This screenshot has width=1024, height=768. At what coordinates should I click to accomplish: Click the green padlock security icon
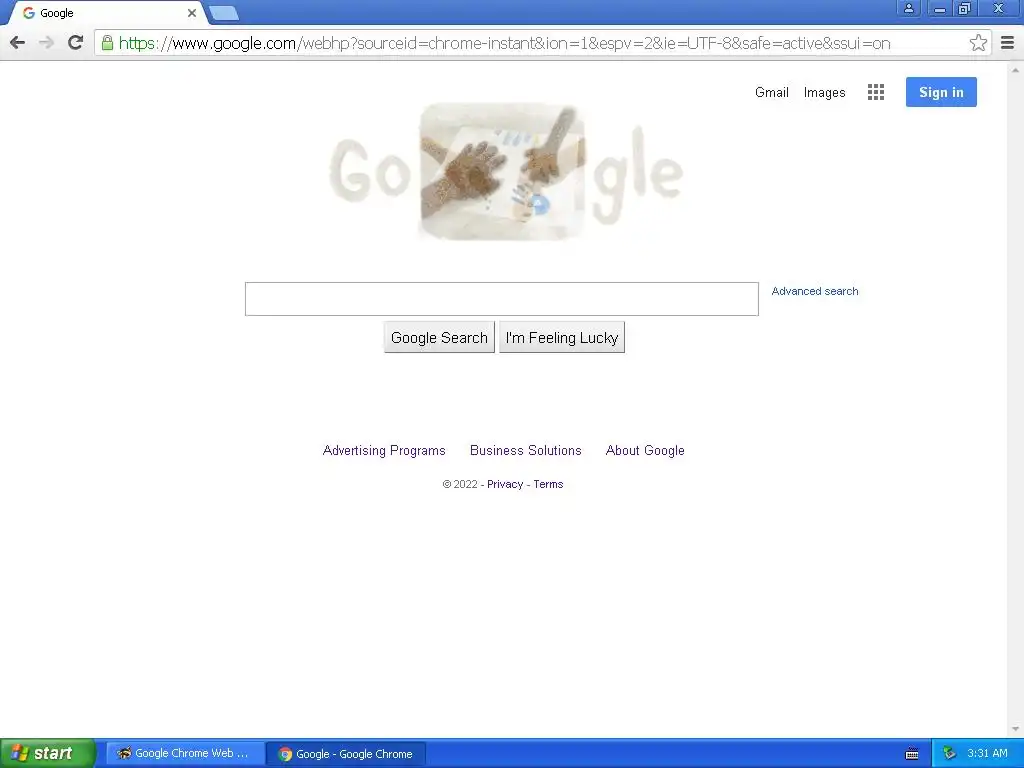tap(107, 43)
